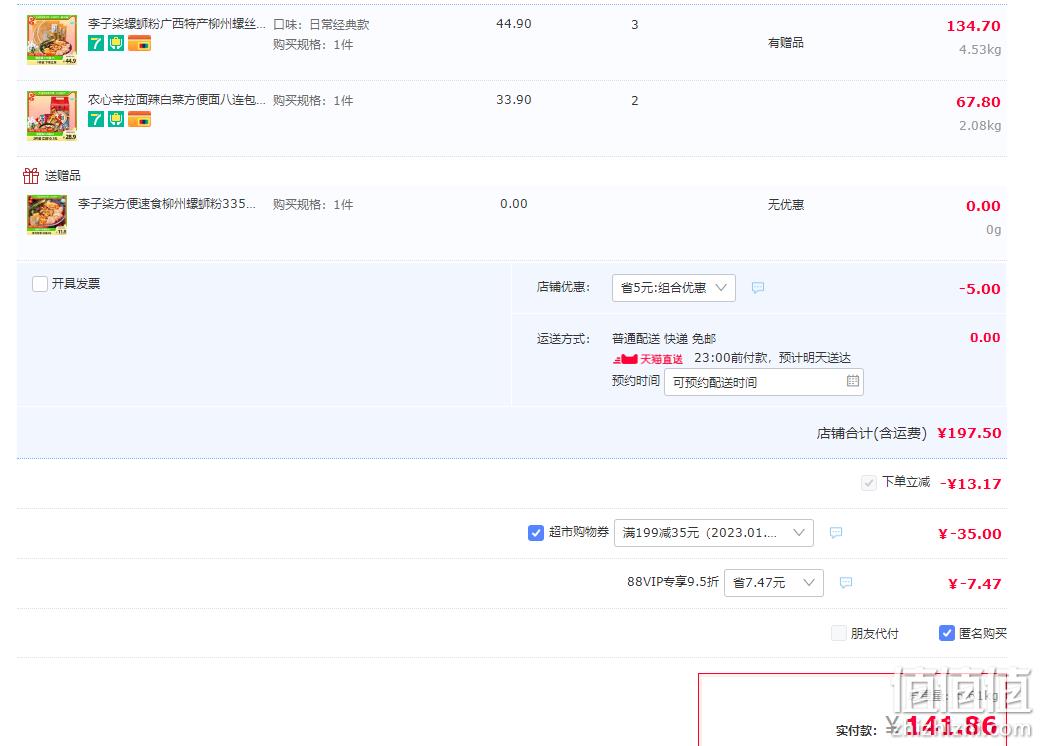Open the 李子柒螺蛳粉广西特产 product title link
Viewport: 1041px width, 746px height.
(177, 24)
